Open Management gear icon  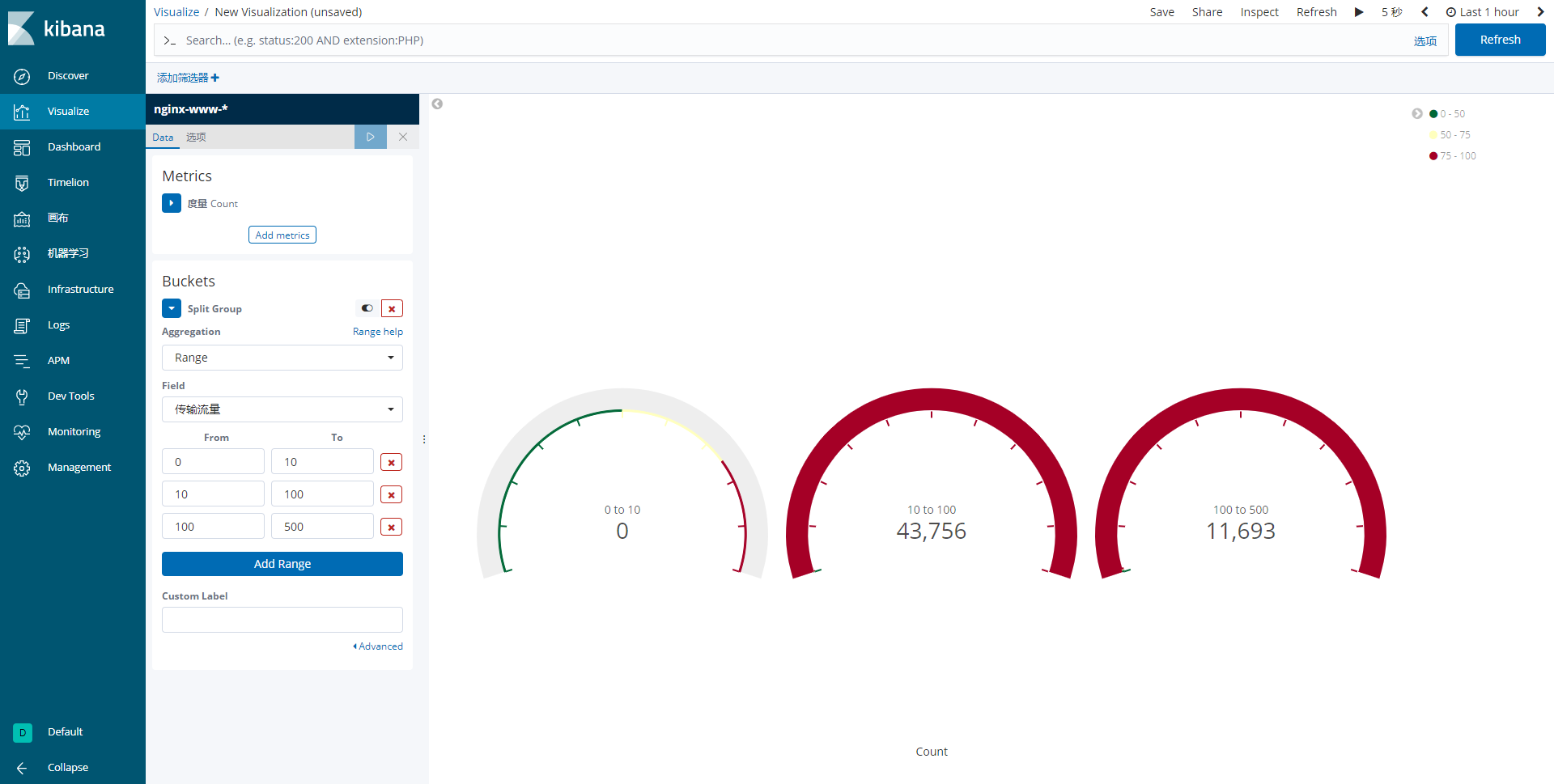coord(22,468)
